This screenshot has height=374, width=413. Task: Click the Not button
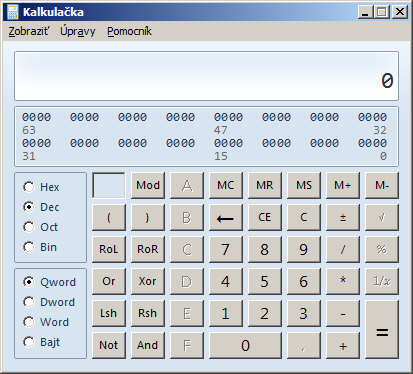(109, 345)
